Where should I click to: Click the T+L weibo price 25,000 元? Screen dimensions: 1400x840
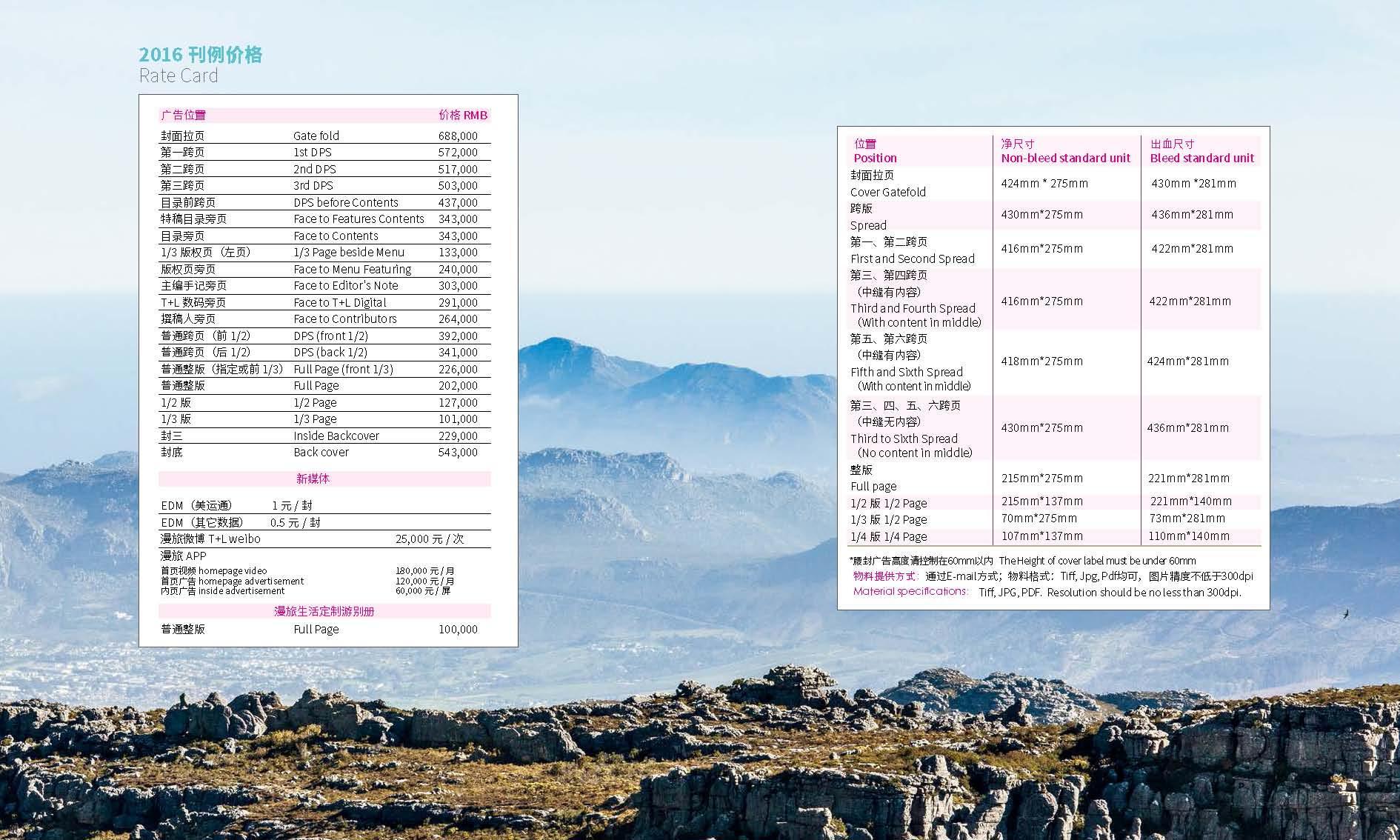coord(429,539)
